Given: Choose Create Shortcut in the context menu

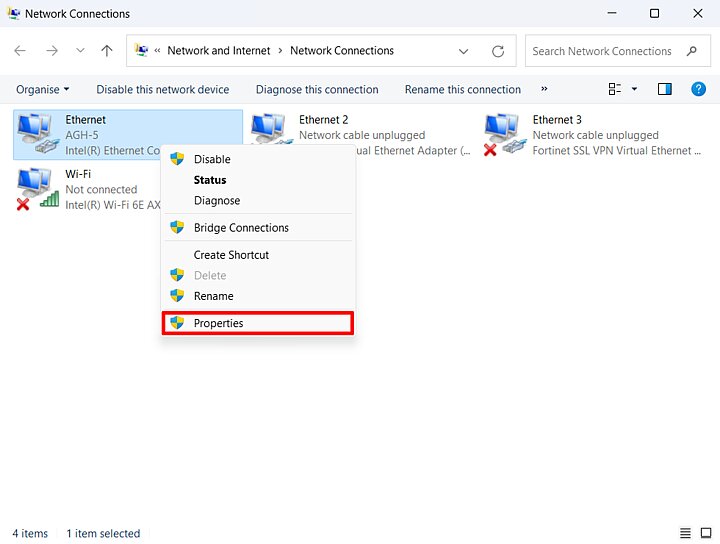Looking at the screenshot, I should point(258,255).
